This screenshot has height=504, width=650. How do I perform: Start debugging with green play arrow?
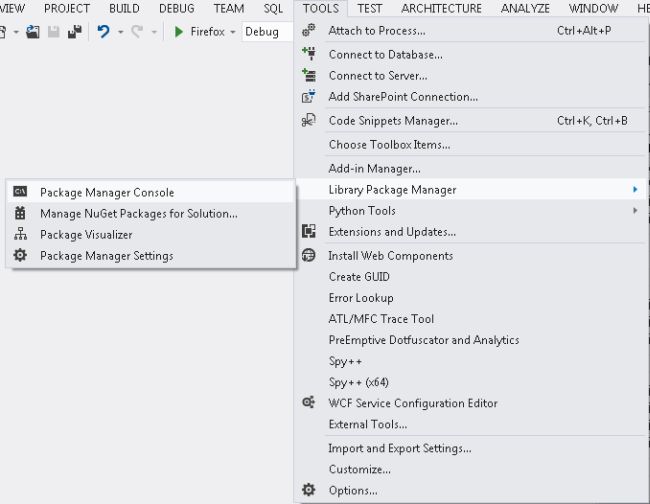tap(179, 32)
